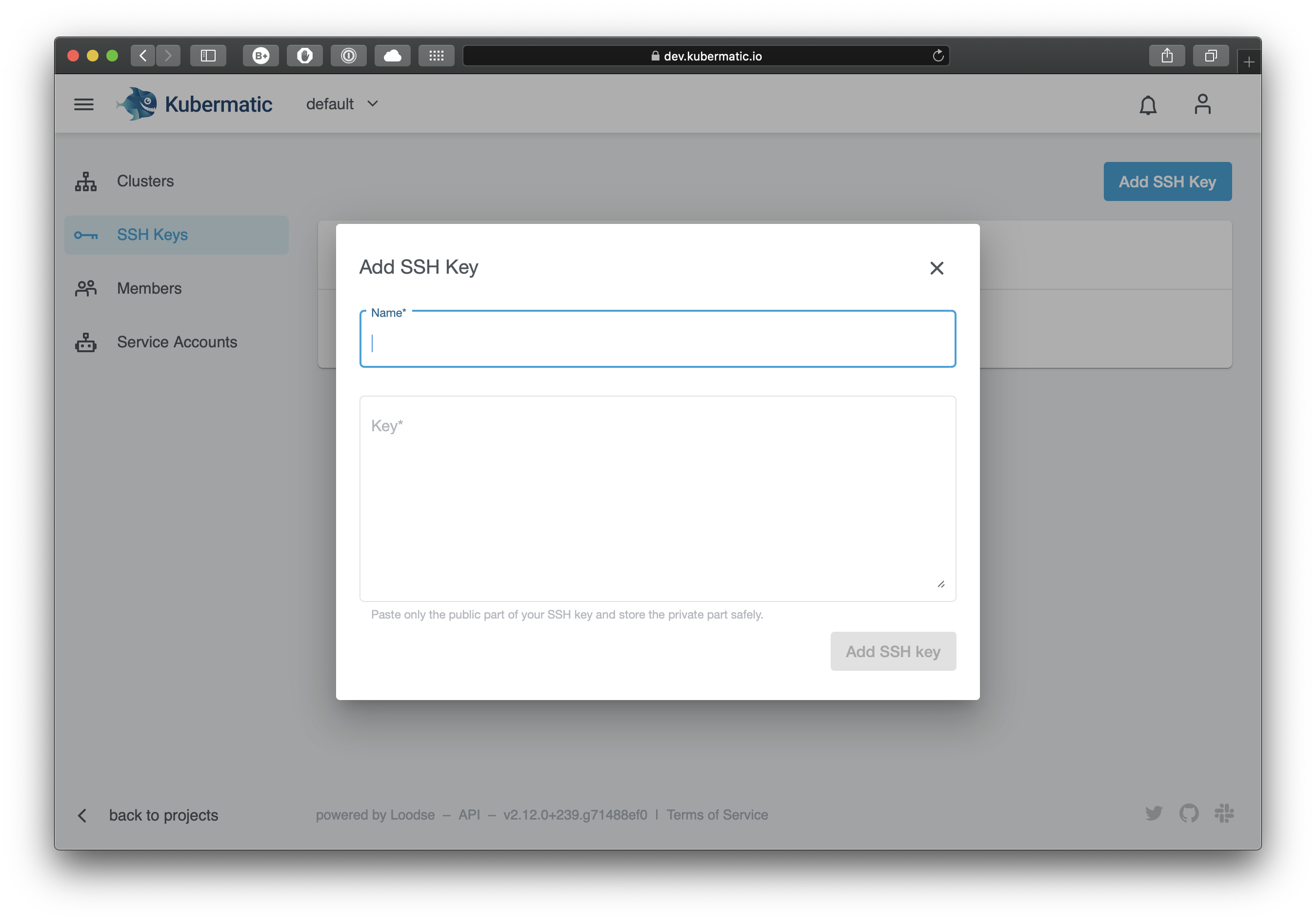Open Kubermatic's Twitter profile
Image resolution: width=1316 pixels, height=922 pixels.
click(x=1154, y=814)
